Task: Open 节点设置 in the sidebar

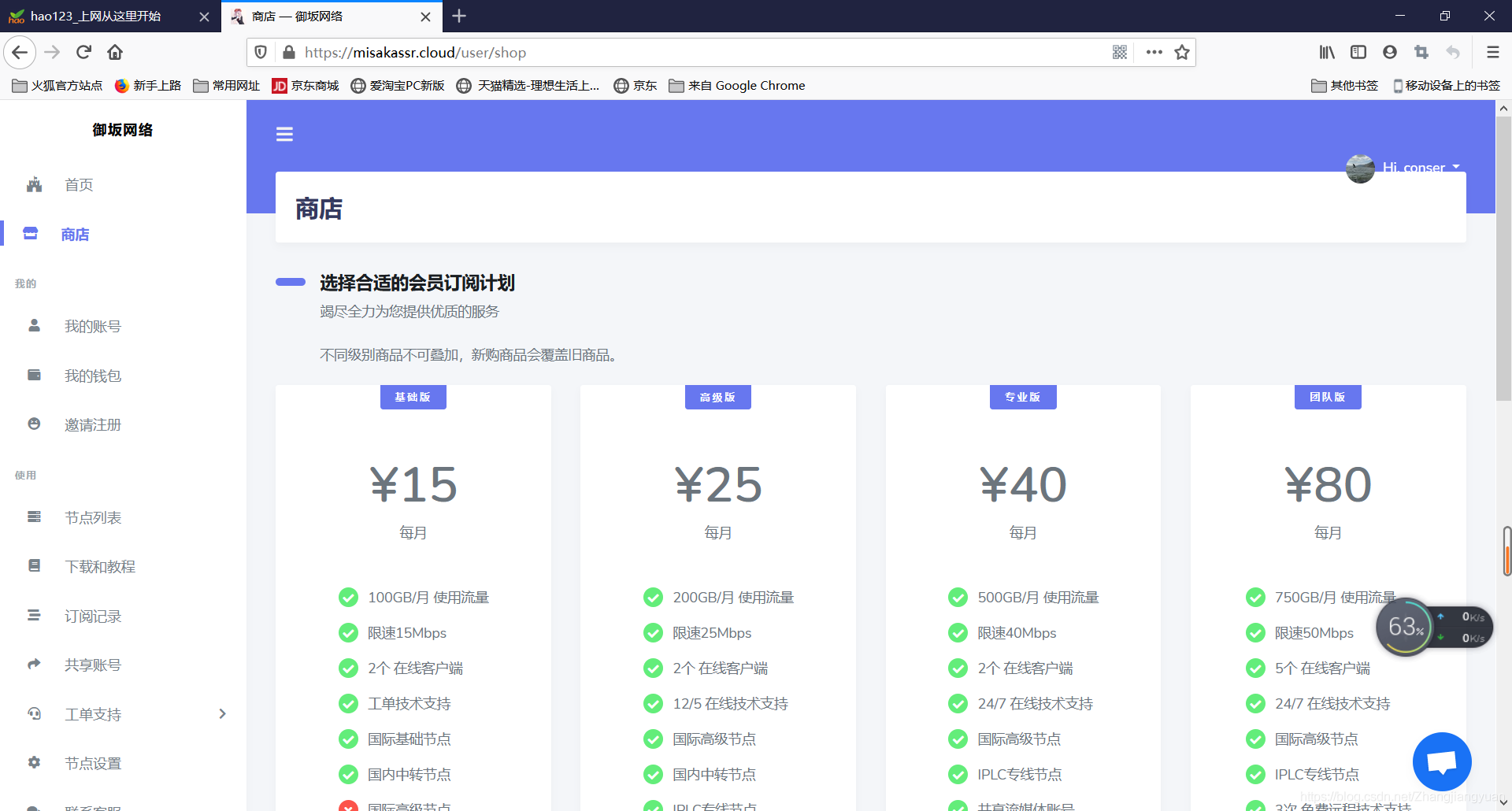Action: click(93, 764)
